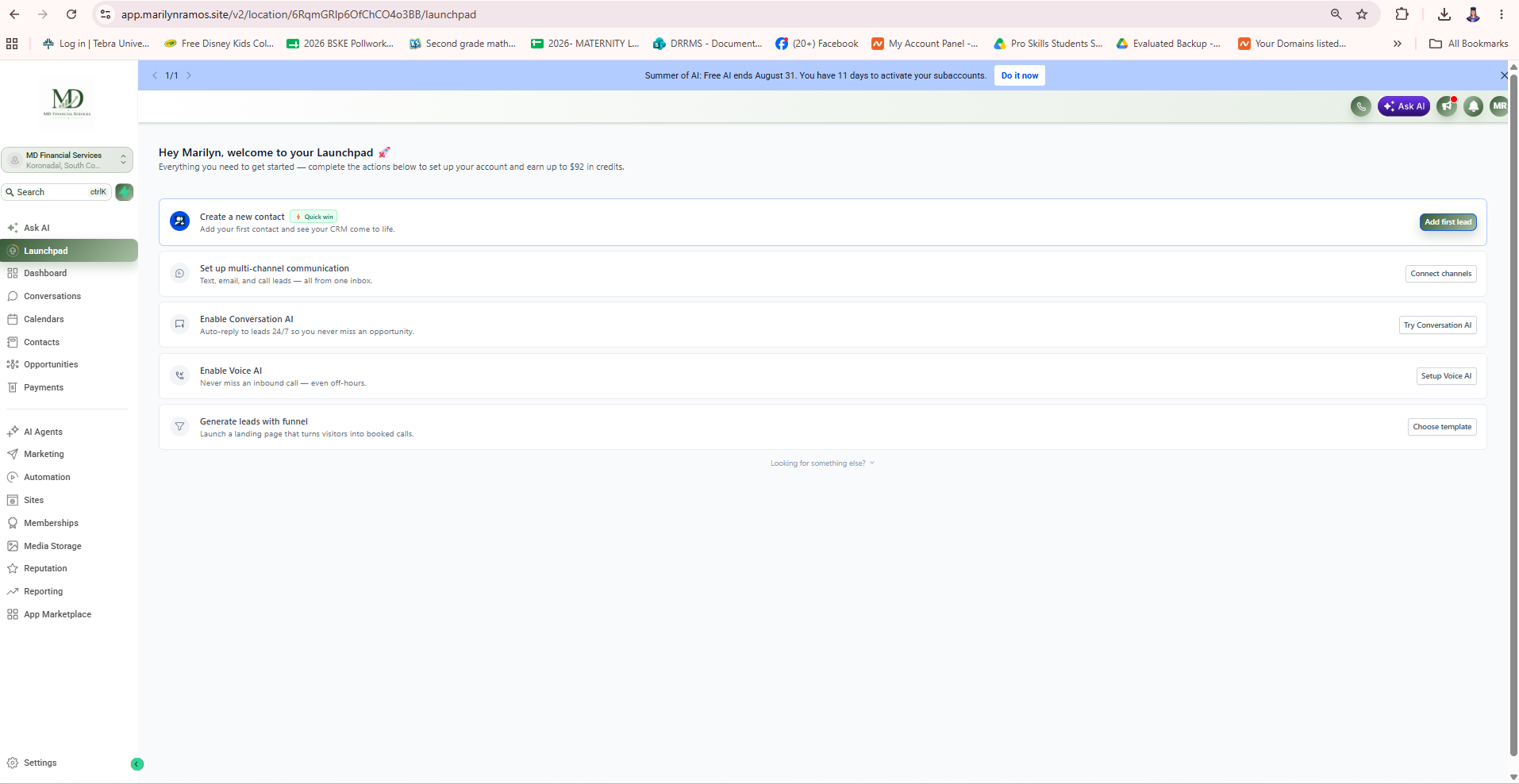Open the Facebook bookmark
The width and height of the screenshot is (1519, 784).
[817, 44]
